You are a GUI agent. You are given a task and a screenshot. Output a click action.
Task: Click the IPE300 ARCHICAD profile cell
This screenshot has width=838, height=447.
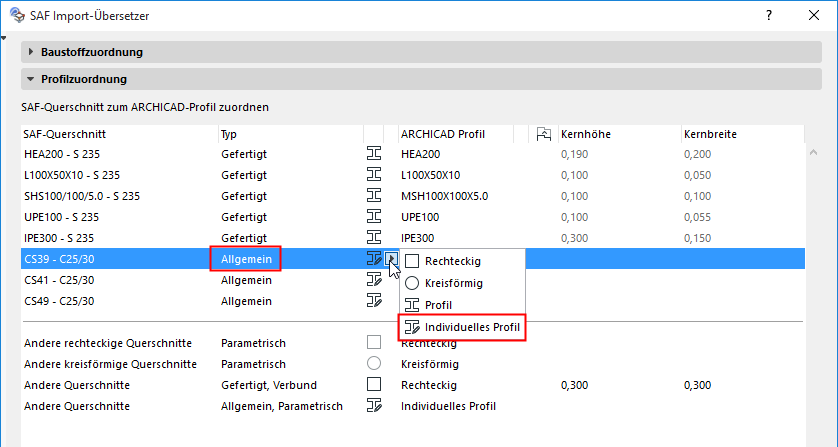coord(417,238)
